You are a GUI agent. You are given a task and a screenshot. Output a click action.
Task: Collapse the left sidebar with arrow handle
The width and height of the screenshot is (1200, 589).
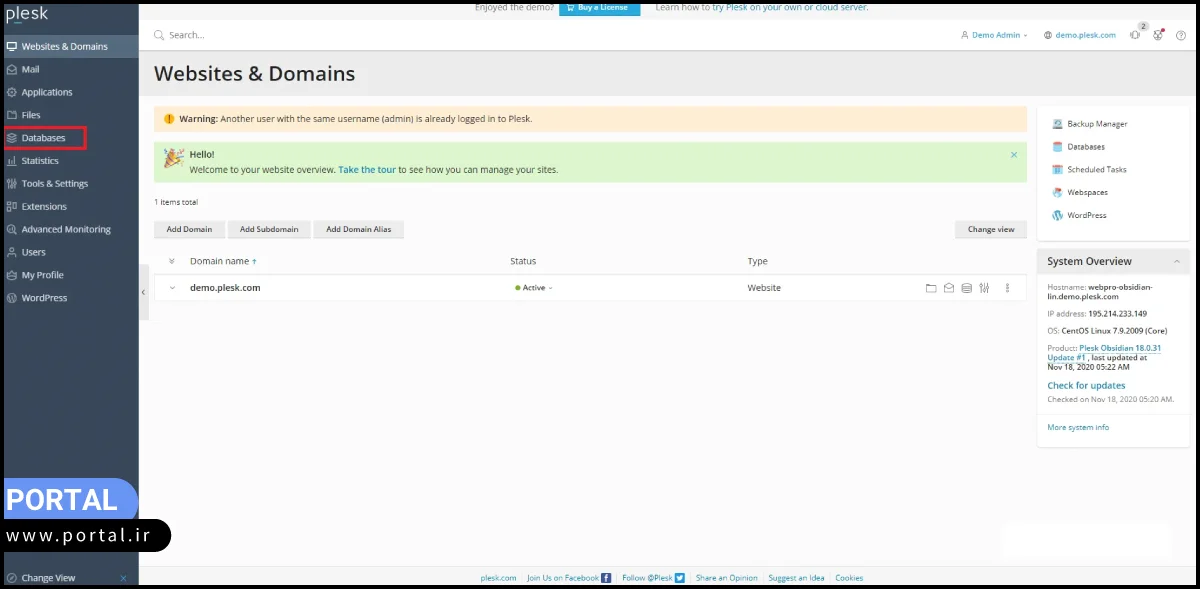point(143,292)
